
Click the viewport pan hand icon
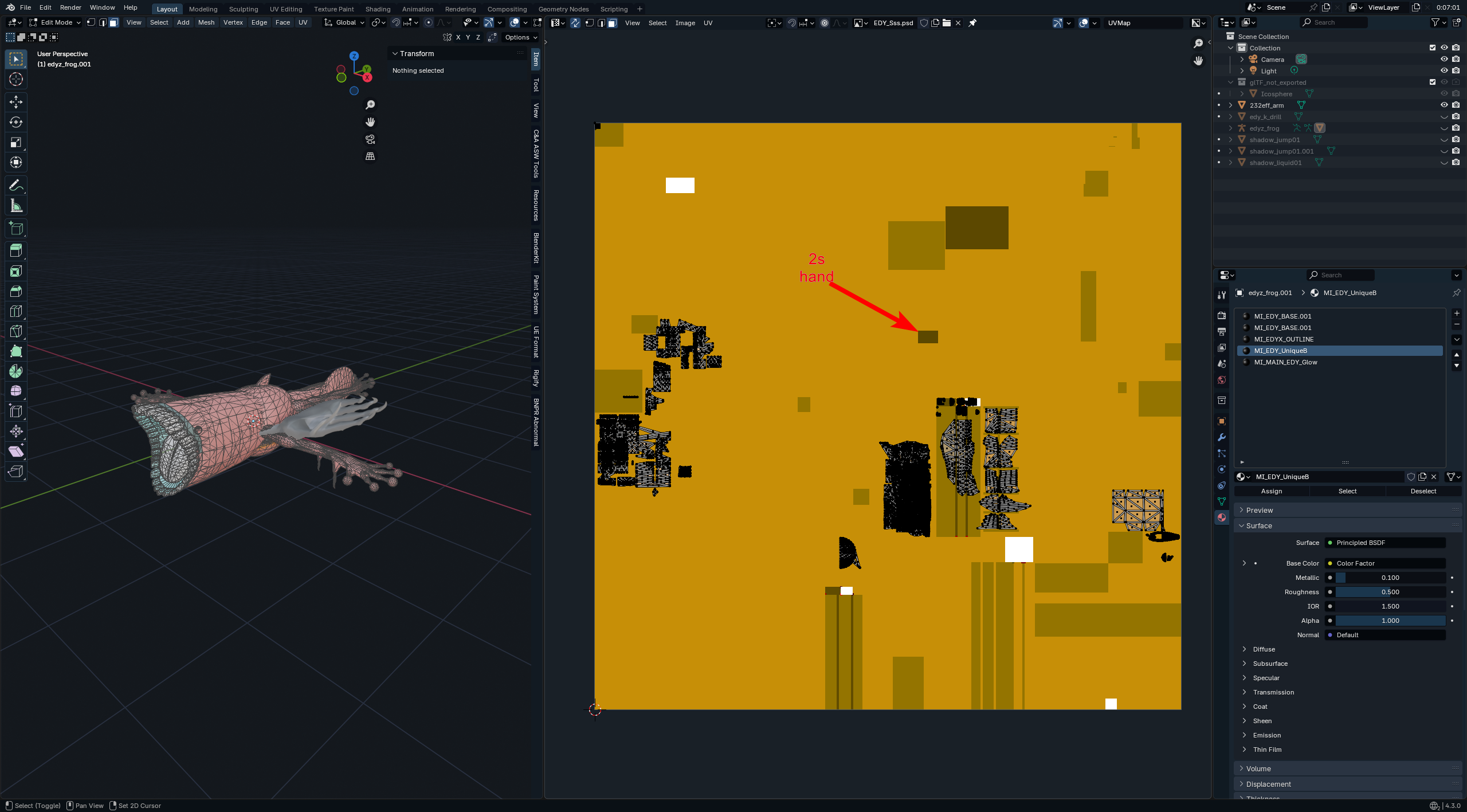pyautogui.click(x=370, y=122)
